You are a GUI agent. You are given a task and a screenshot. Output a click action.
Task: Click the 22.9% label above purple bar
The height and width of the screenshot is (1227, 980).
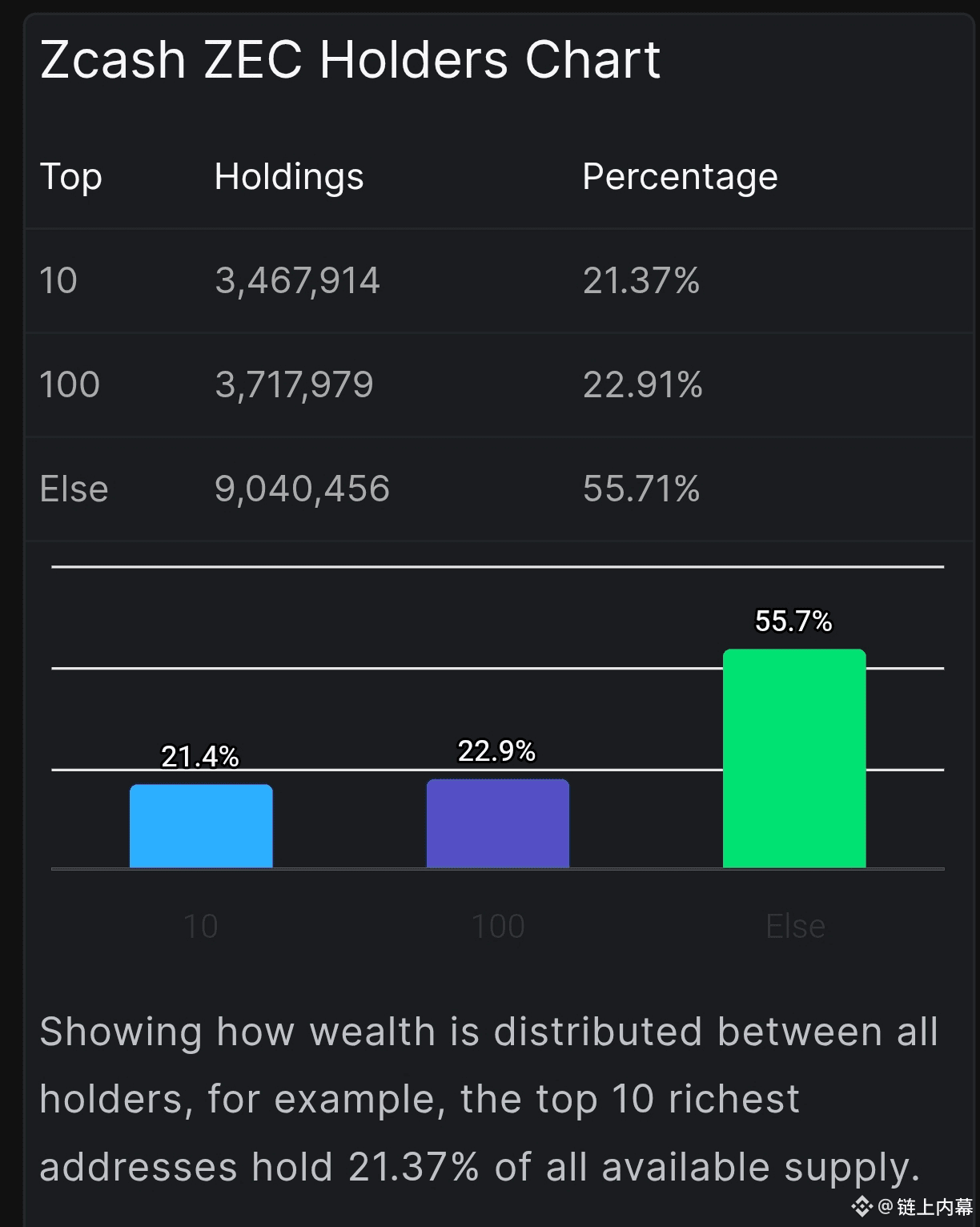coord(496,751)
